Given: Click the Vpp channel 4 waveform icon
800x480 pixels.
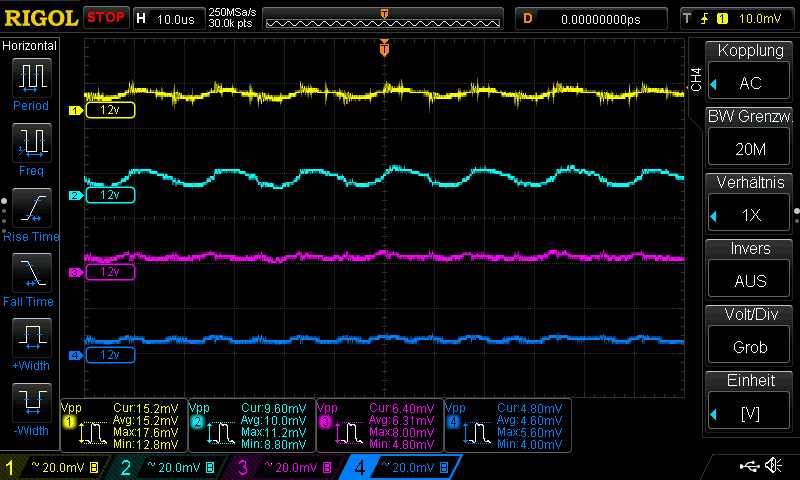Looking at the screenshot, I should [477, 433].
